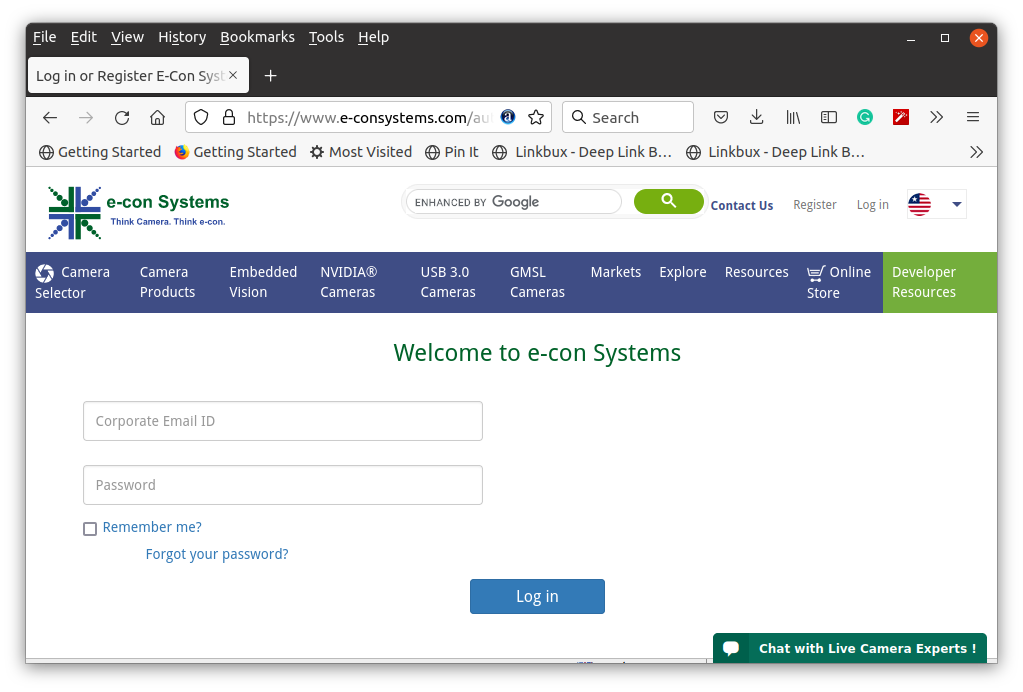1023x692 pixels.
Task: Open NVIDIA Cameras navigation item
Action: (348, 282)
